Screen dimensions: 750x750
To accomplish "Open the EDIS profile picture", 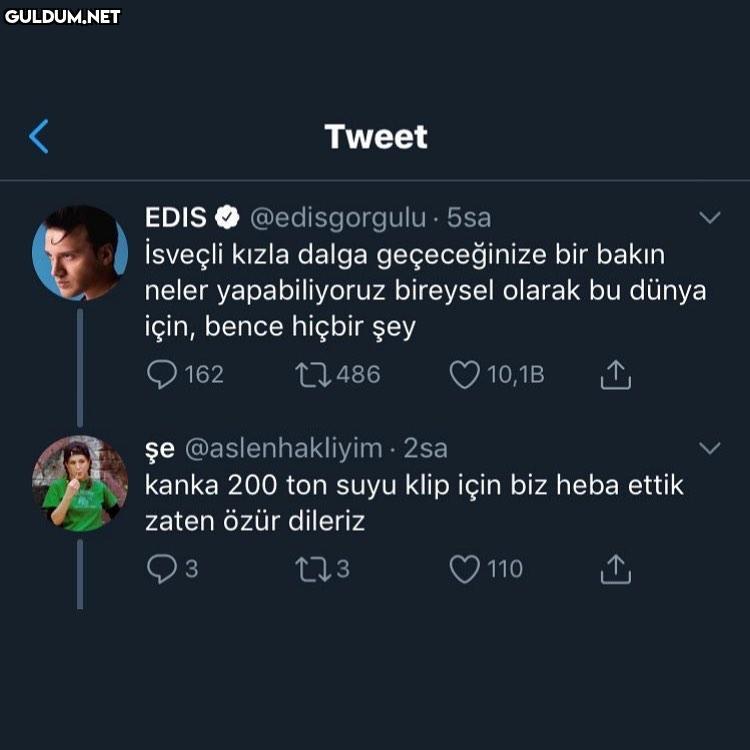I will pos(80,253).
